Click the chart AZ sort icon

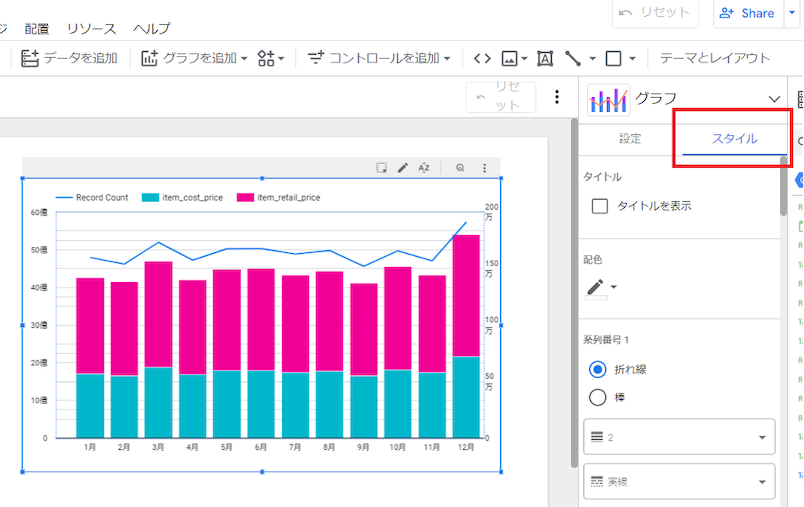click(x=424, y=168)
